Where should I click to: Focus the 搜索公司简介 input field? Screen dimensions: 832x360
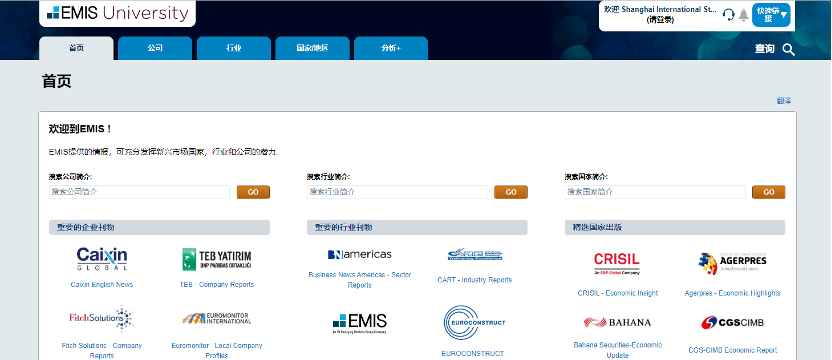tap(139, 192)
